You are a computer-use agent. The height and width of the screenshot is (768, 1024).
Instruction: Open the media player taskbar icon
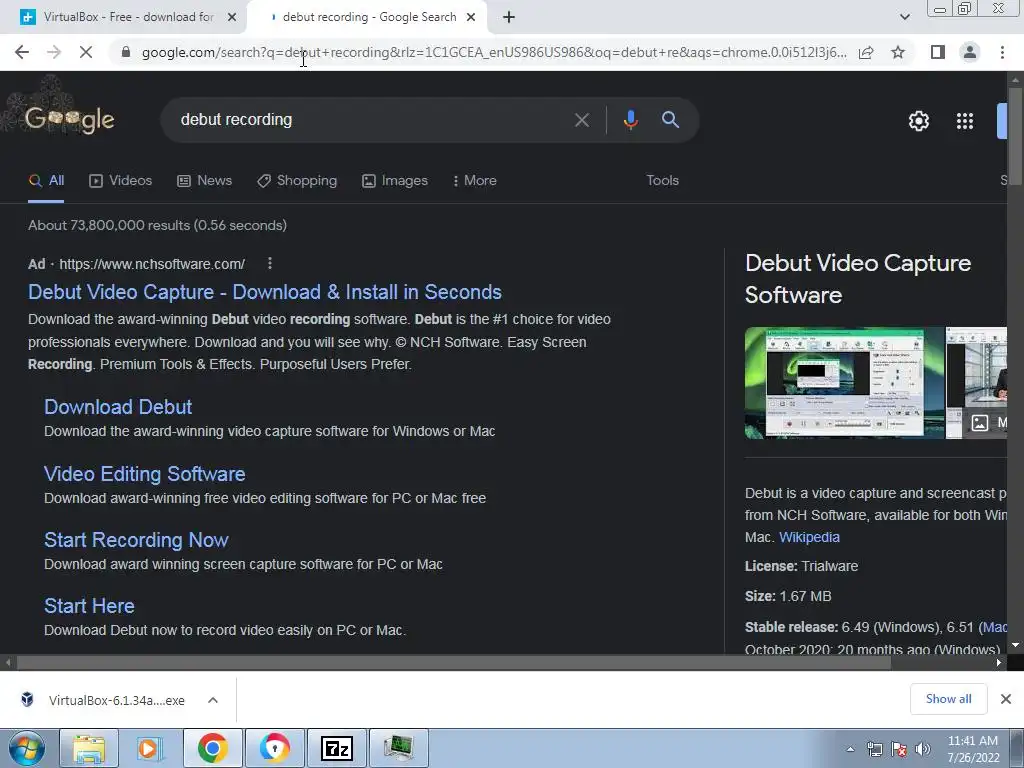pos(150,748)
